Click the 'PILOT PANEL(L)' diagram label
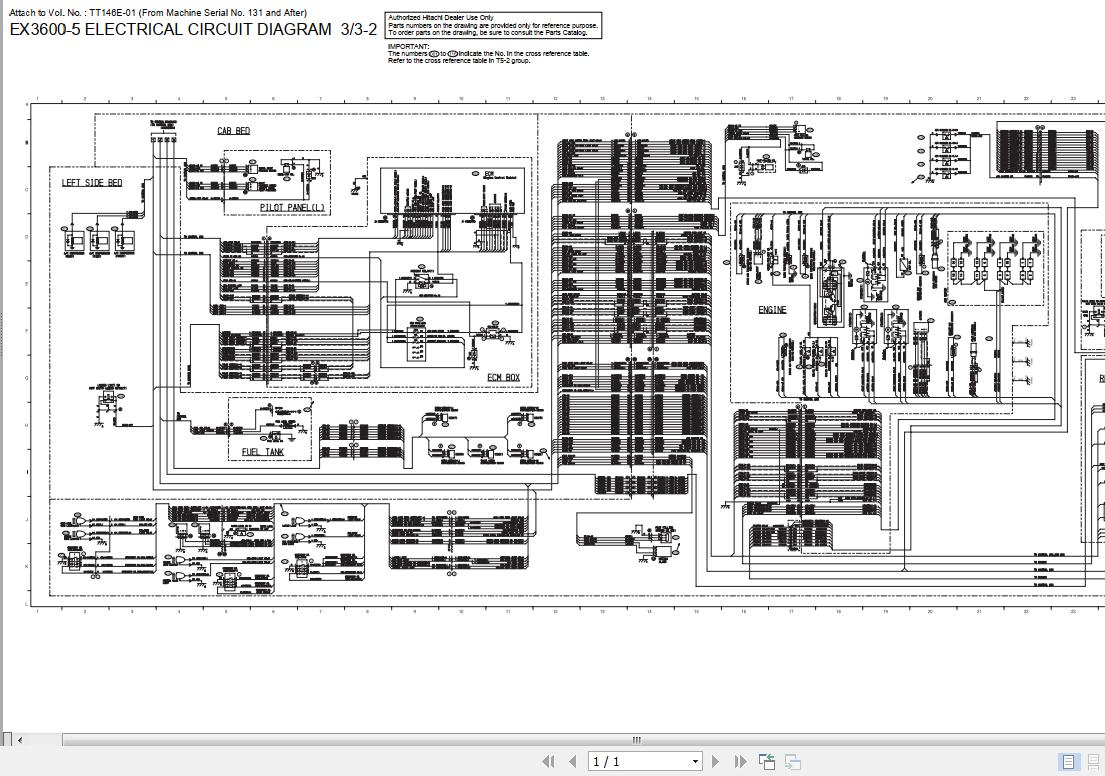This screenshot has width=1105, height=776. 292,207
